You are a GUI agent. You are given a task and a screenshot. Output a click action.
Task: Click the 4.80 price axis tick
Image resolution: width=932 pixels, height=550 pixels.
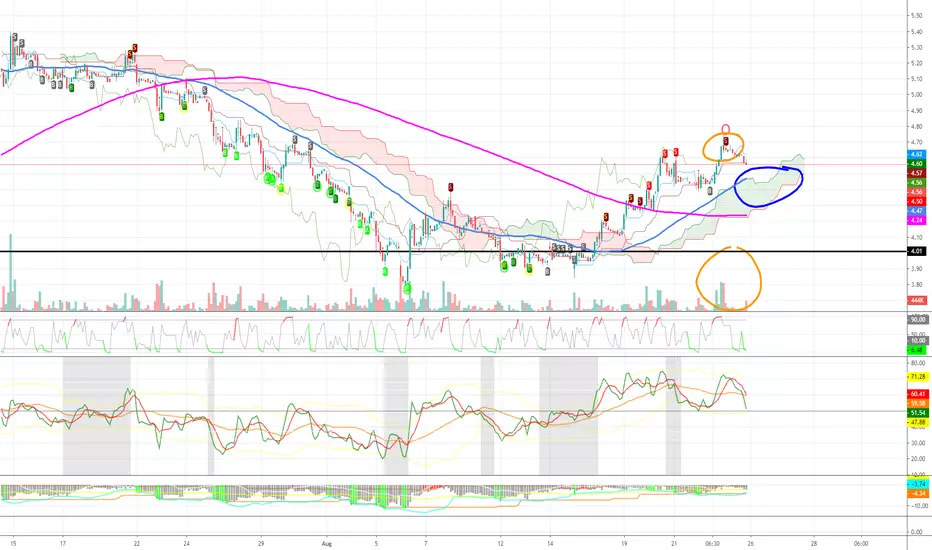pos(917,127)
